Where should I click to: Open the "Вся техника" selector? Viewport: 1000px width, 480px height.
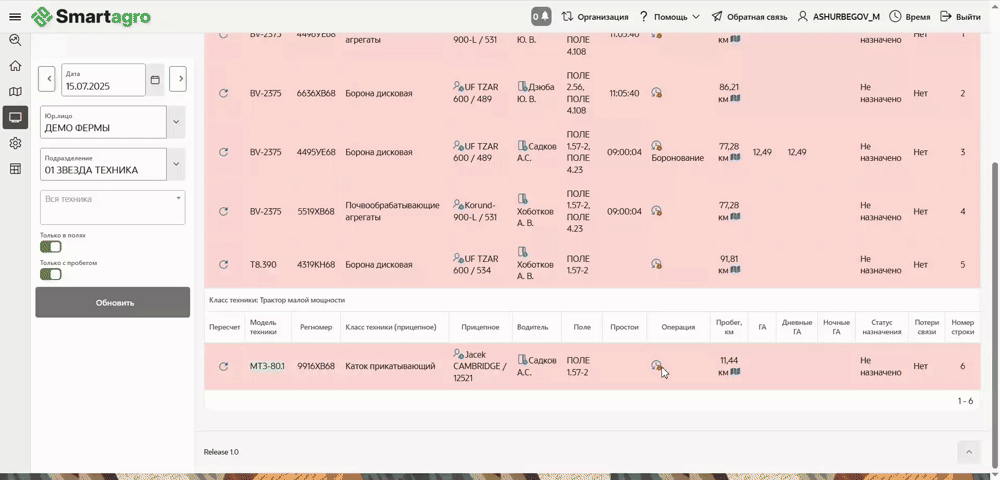pyautogui.click(x=112, y=206)
